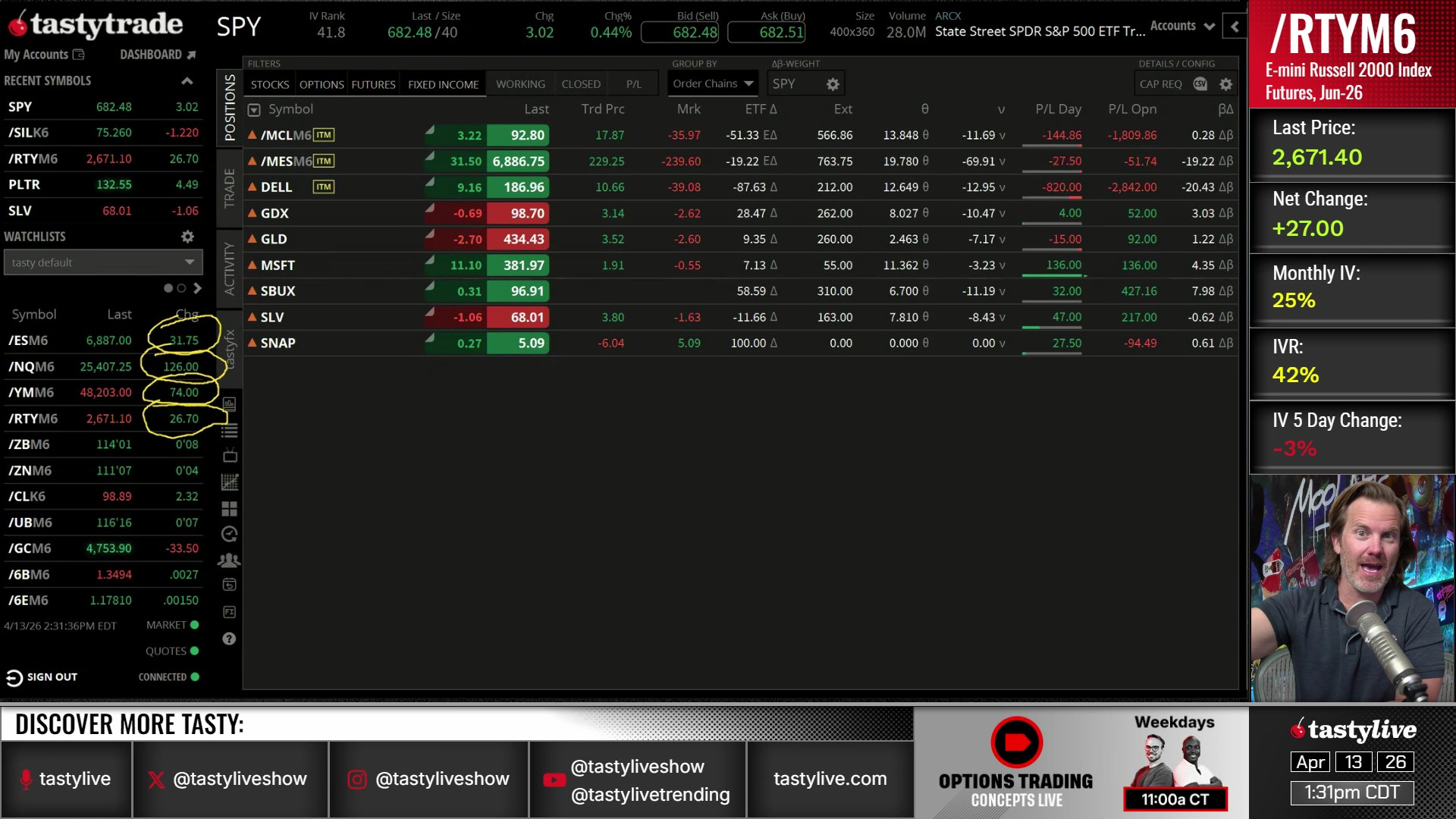Screen dimensions: 1456x819
Task: Open help question mark icon
Action: tap(229, 639)
